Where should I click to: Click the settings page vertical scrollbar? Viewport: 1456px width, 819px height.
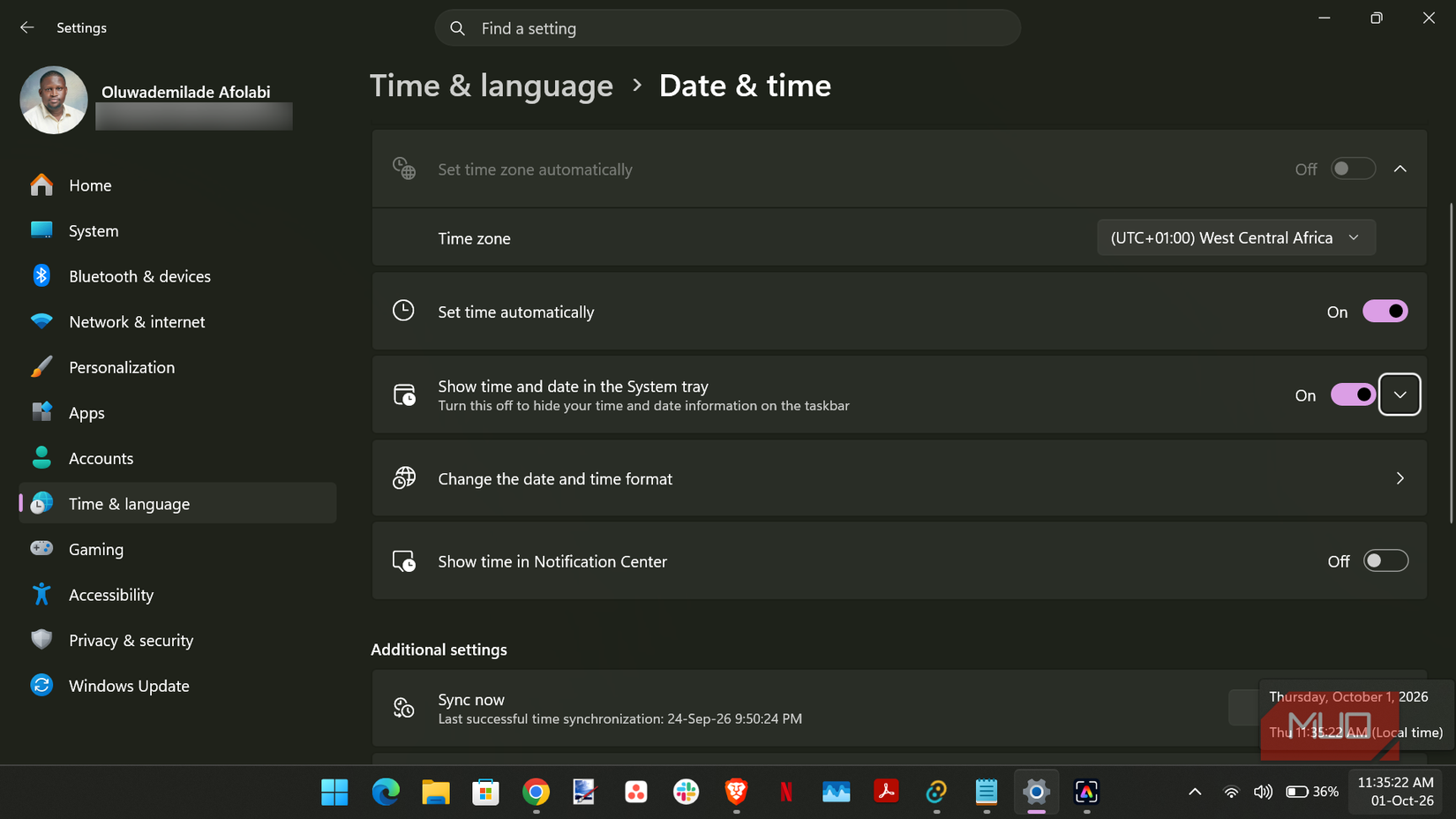[1452, 363]
